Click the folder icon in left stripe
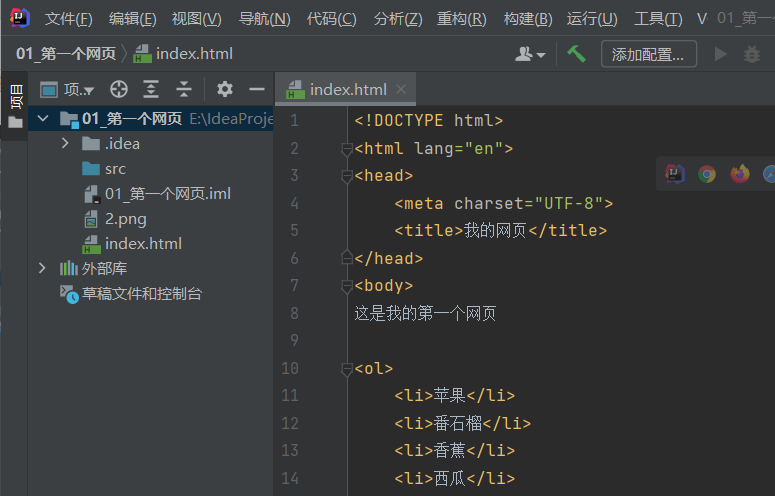Viewport: 775px width, 496px height. point(15,122)
